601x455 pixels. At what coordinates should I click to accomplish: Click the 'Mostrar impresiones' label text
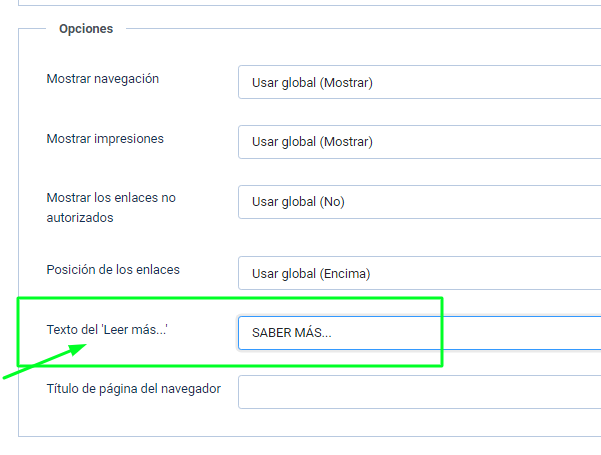click(x=105, y=138)
